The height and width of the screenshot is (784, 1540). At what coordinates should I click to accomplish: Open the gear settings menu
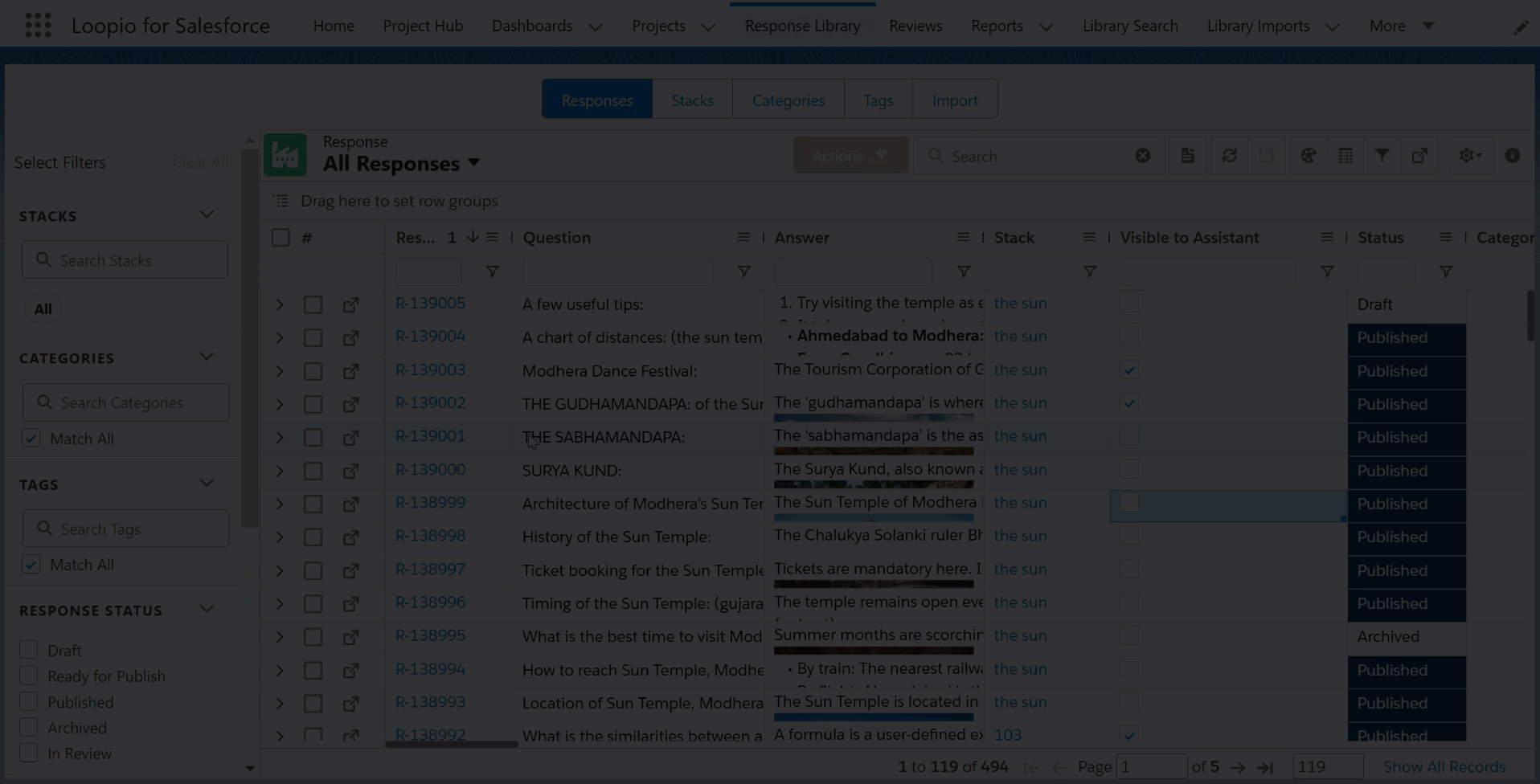pos(1470,156)
